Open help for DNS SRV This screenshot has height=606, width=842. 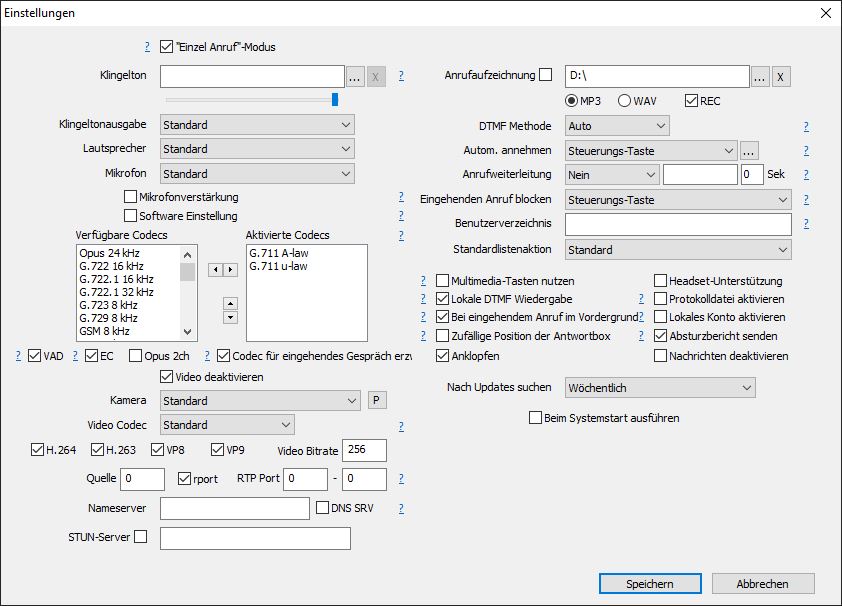[401, 508]
